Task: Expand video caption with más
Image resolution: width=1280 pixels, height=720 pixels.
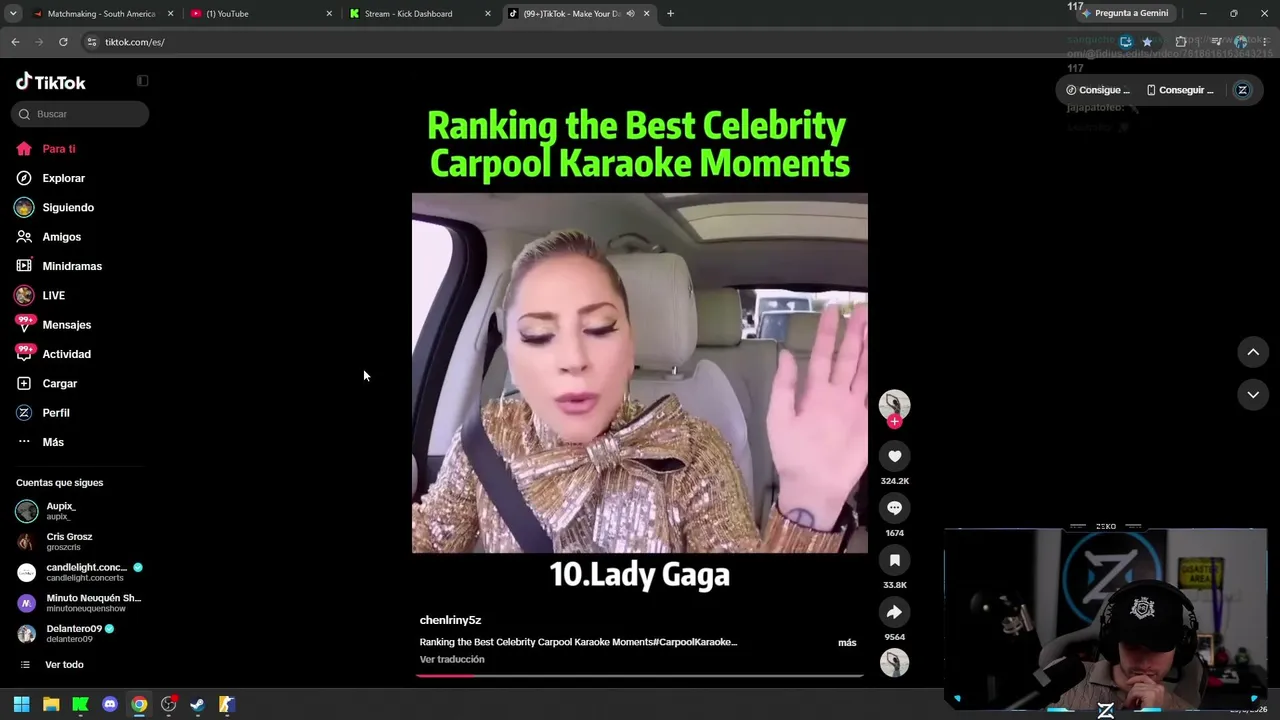Action: coord(847,643)
